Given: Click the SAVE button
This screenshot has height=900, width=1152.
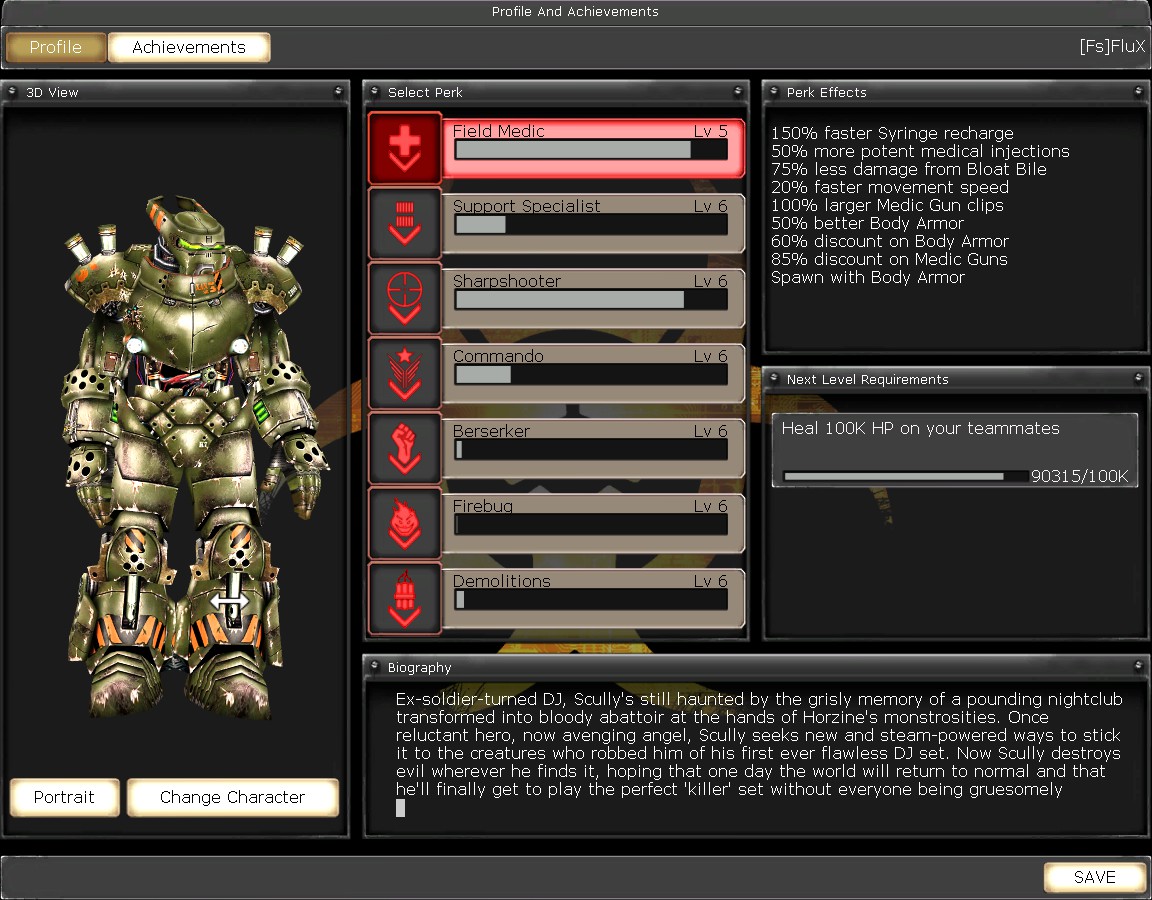Looking at the screenshot, I should pyautogui.click(x=1094, y=877).
